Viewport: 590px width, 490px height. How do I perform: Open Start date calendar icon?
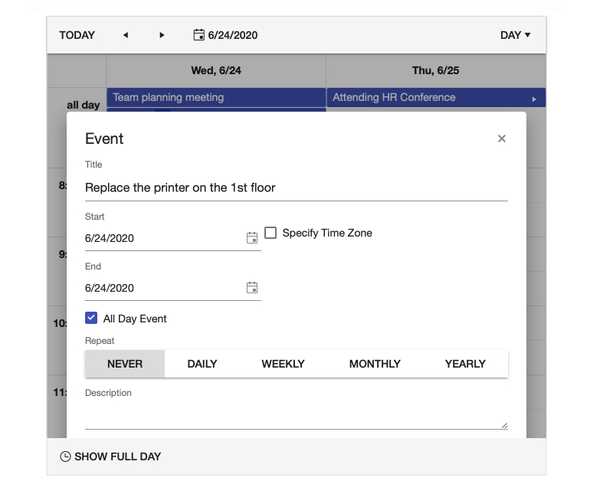tap(252, 238)
